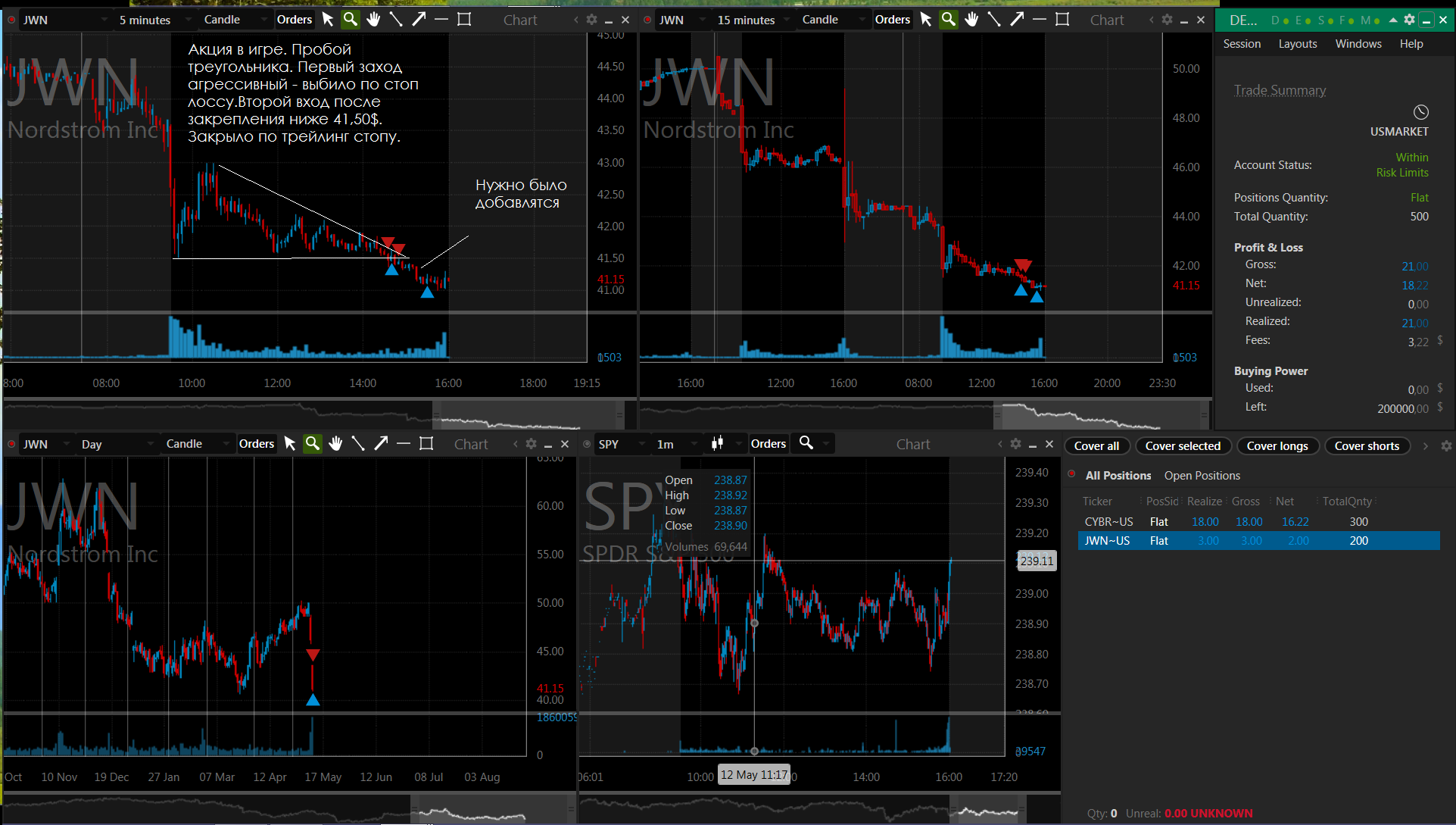
Task: Open Trade Summary link
Action: 1280,90
